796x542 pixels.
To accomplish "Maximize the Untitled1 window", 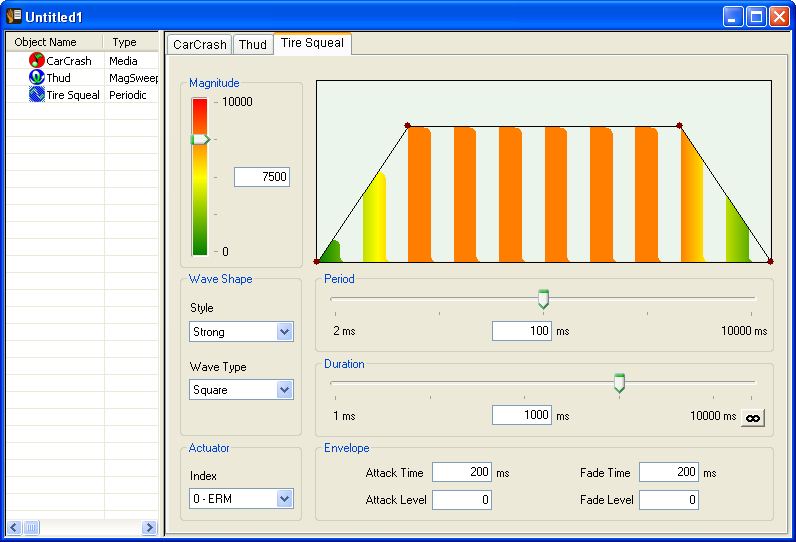I will coord(756,17).
